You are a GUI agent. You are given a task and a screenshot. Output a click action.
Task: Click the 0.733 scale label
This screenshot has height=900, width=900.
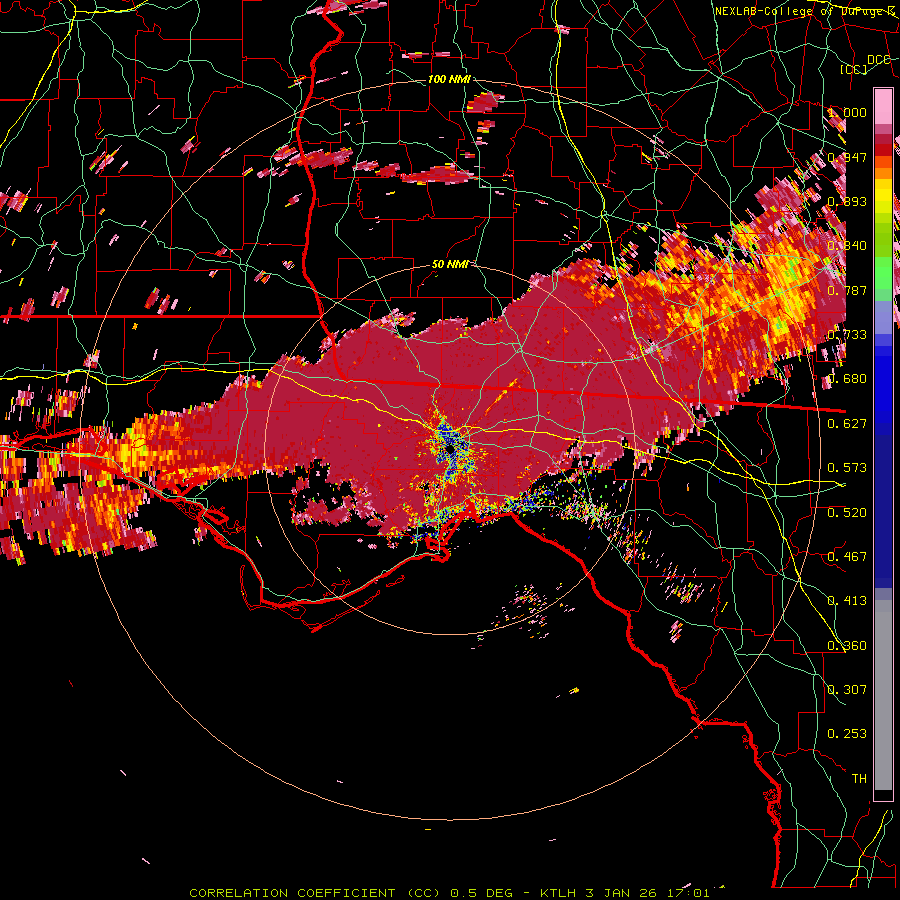click(x=847, y=334)
